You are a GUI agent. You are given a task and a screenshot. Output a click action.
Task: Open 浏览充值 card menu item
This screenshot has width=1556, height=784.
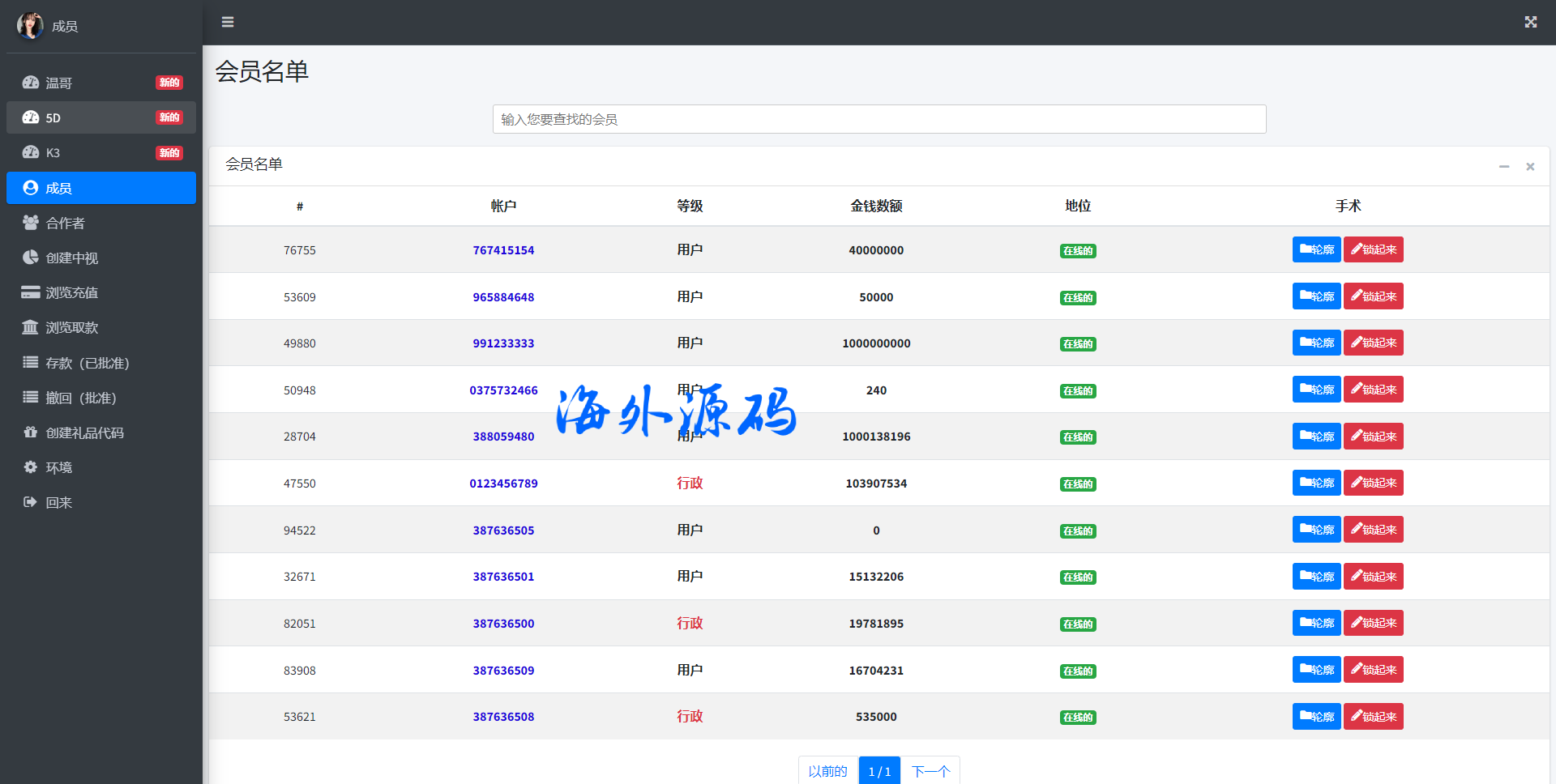click(x=71, y=292)
